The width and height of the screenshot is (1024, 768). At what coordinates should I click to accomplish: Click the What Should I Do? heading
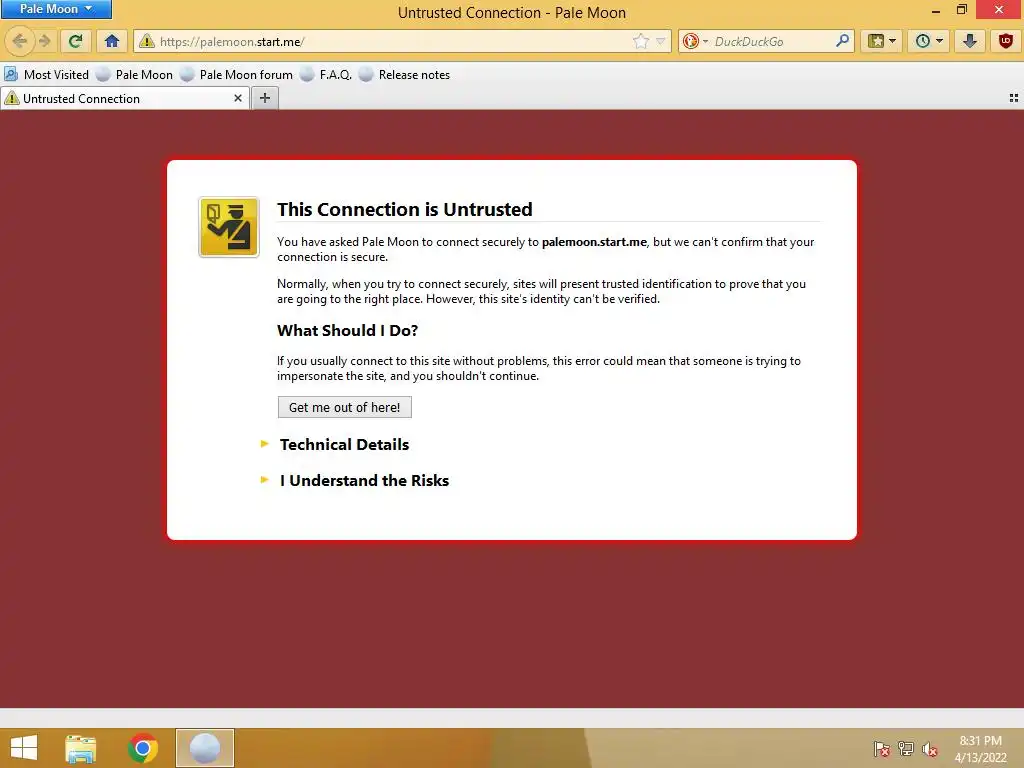click(x=347, y=330)
